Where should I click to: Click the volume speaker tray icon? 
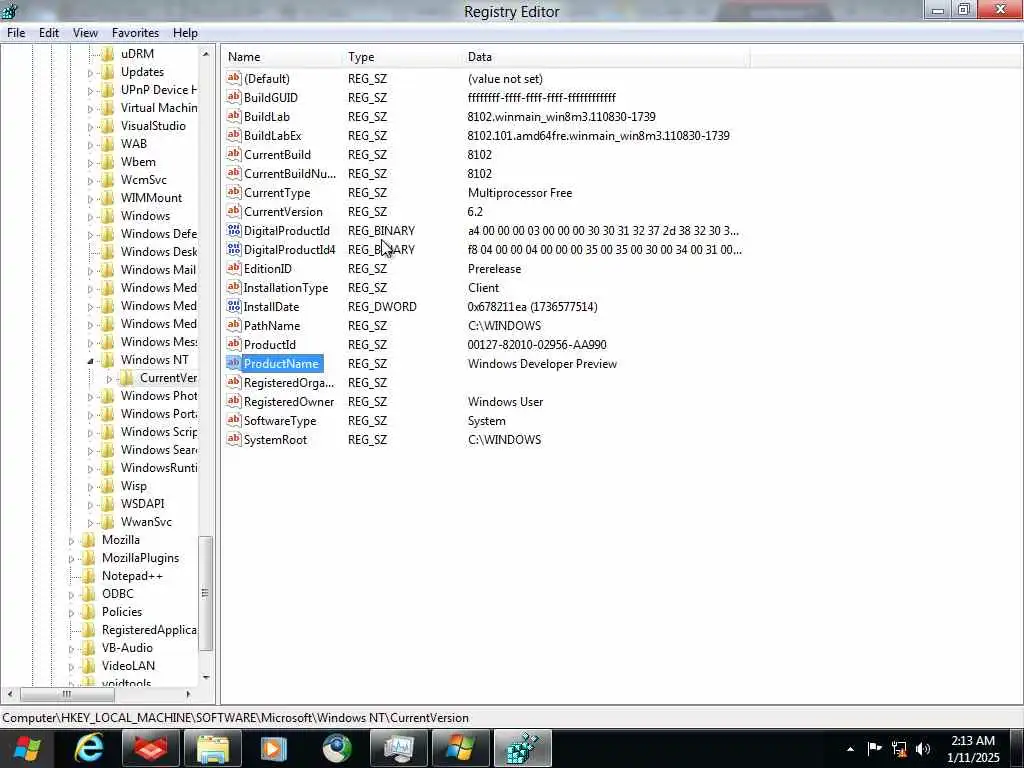point(923,748)
